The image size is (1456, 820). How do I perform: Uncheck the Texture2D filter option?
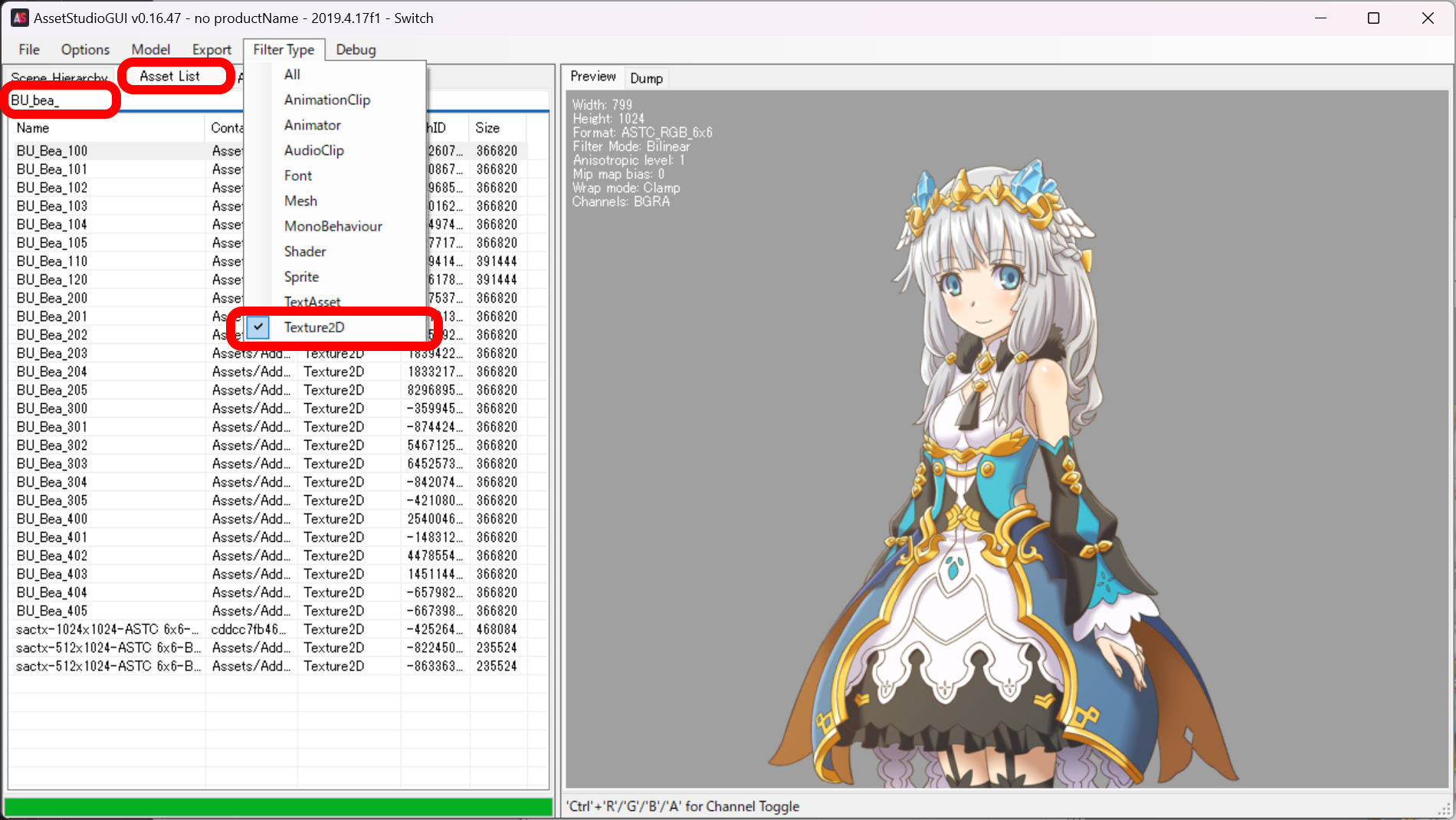pos(334,327)
